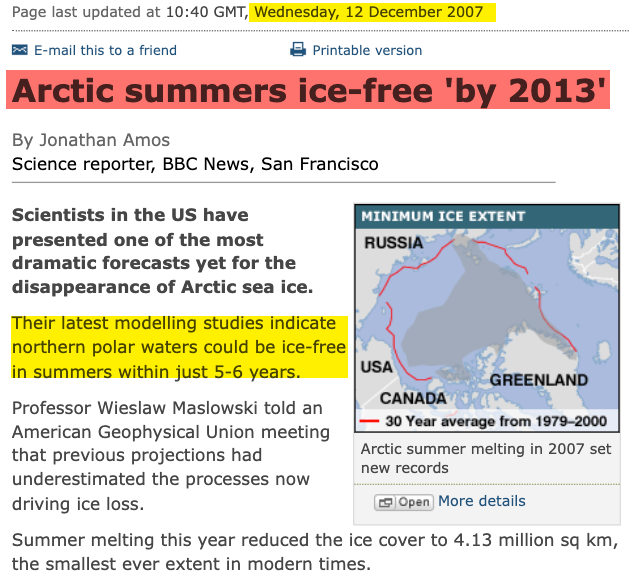Click the GREENLAND label on the map
Viewport: 629px width, 584px height.
(538, 380)
